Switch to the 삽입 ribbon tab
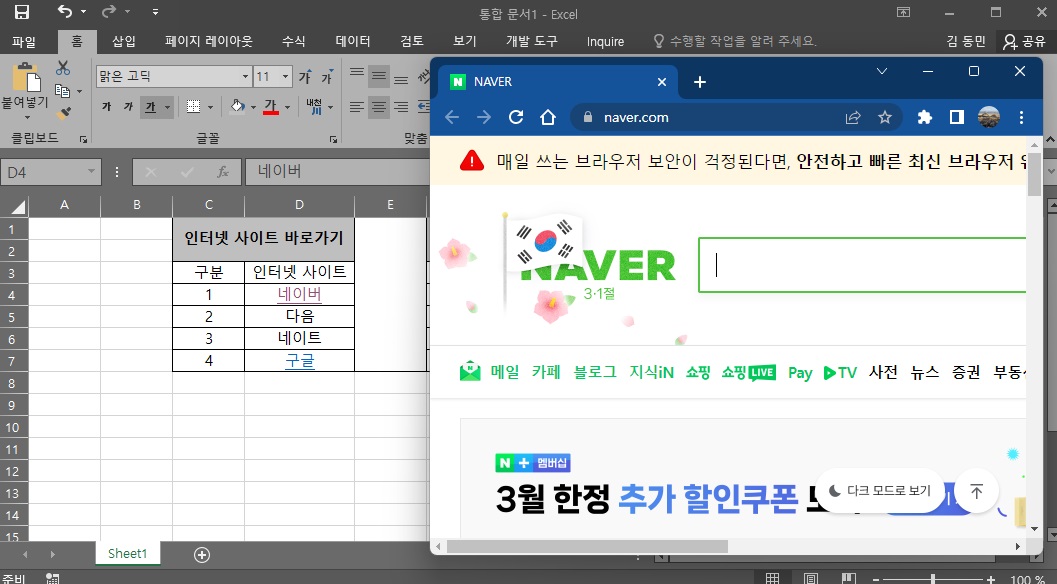 tap(124, 42)
